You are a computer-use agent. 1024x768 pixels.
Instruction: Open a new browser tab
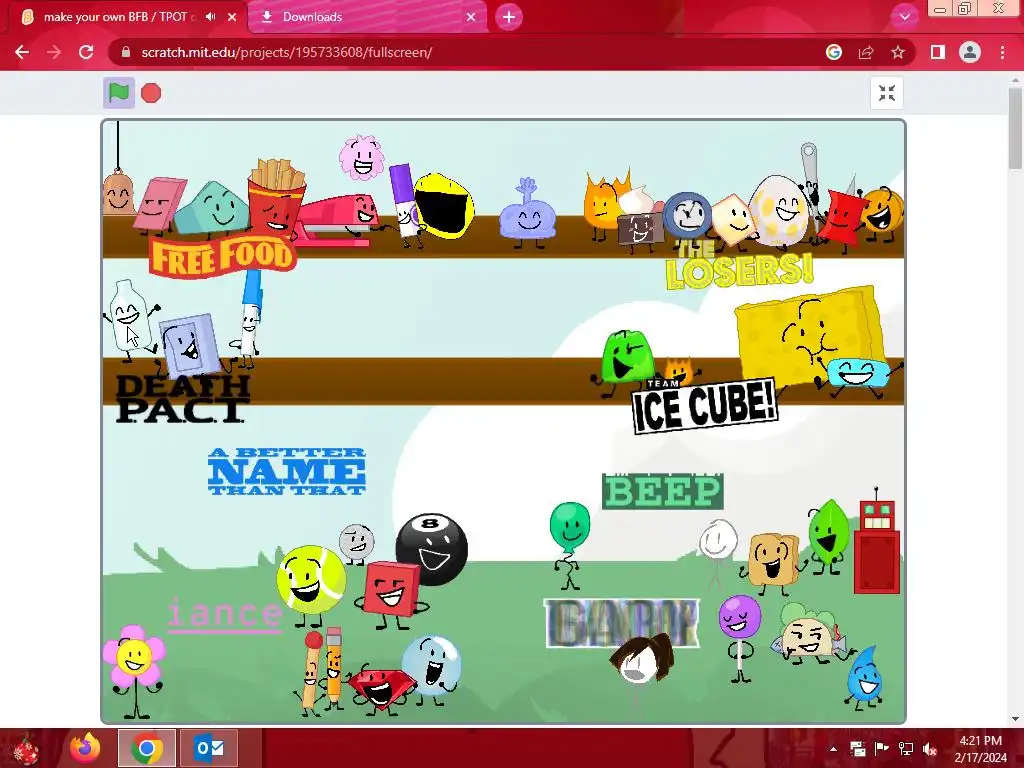[x=509, y=17]
